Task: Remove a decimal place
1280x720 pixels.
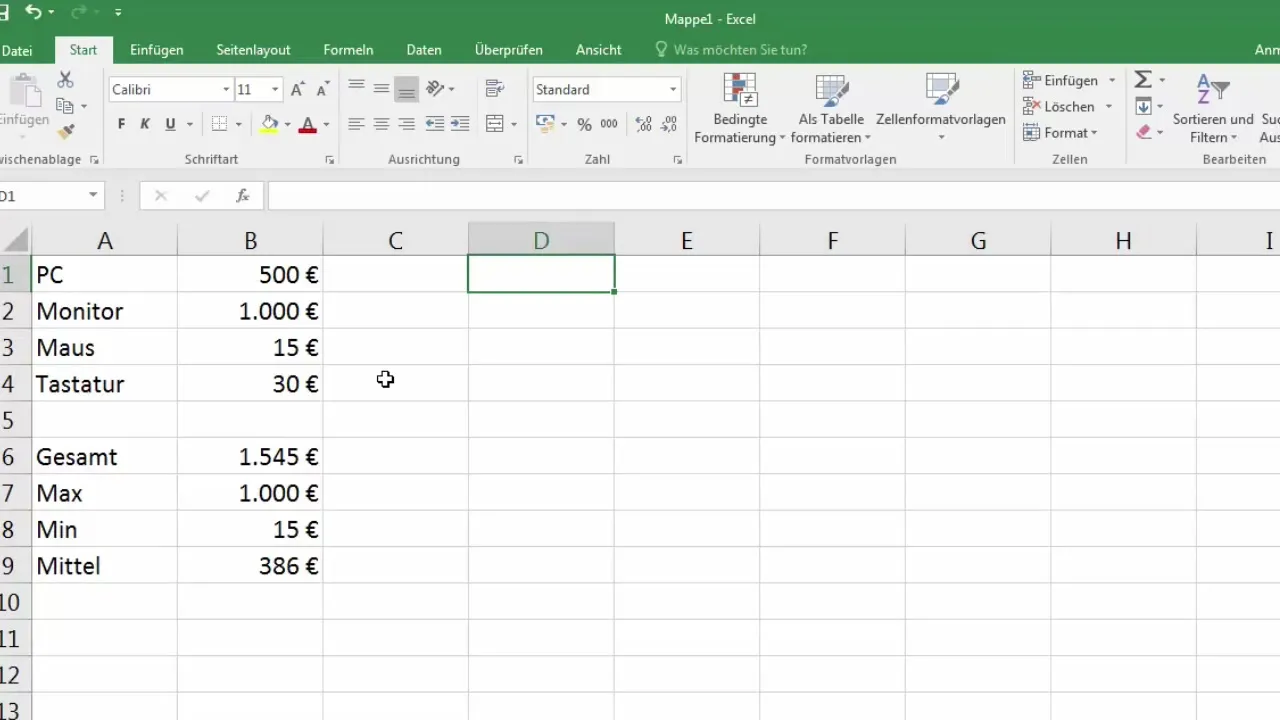Action: tap(669, 125)
